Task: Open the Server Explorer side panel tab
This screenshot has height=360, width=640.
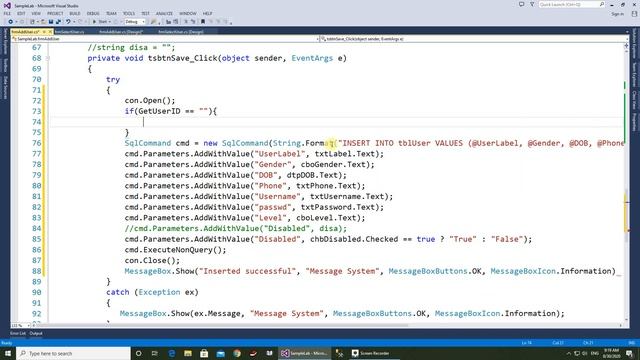Action: click(5, 42)
